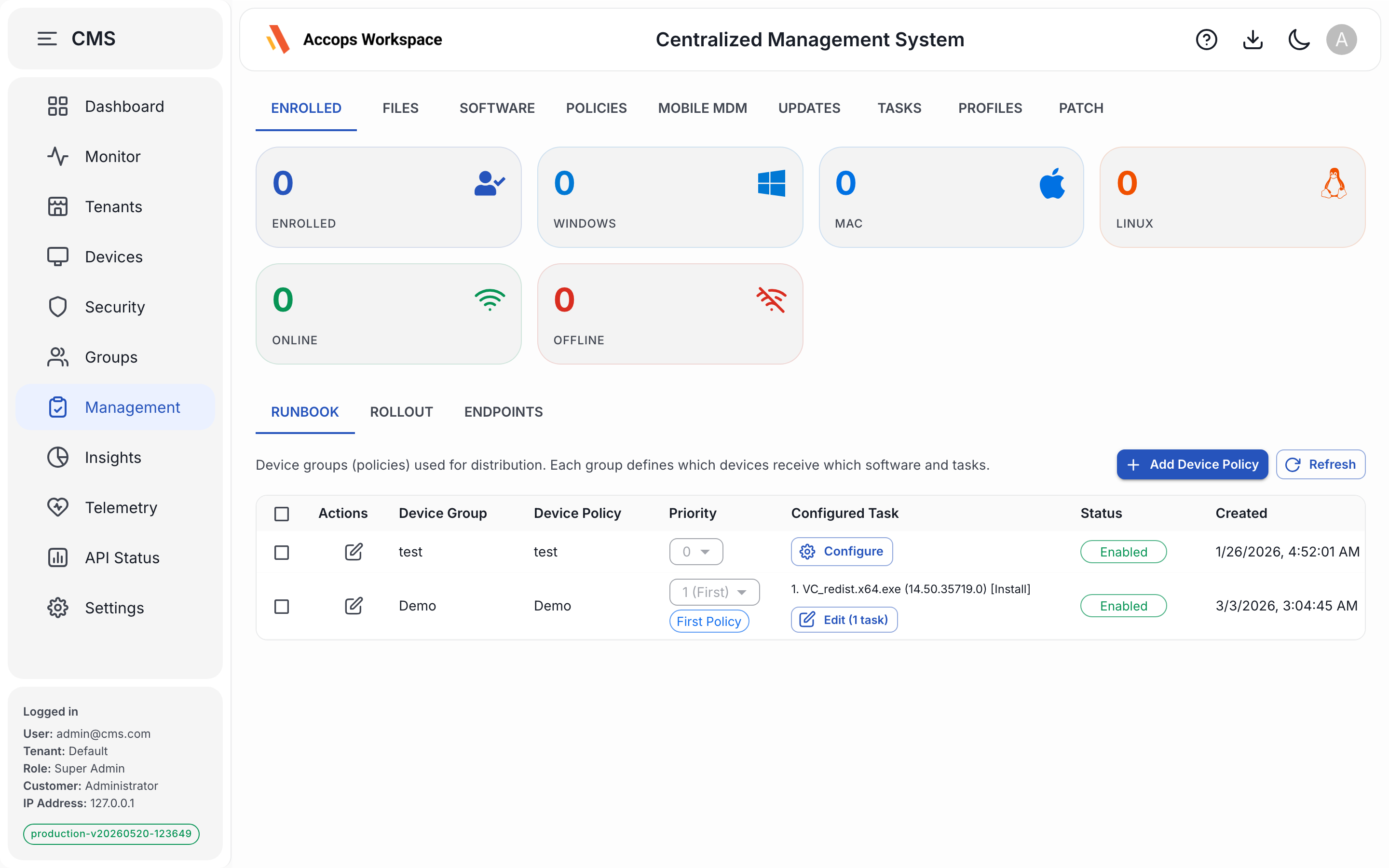
Task: Click the enrolled user icon on ENROLLED card
Action: click(490, 183)
